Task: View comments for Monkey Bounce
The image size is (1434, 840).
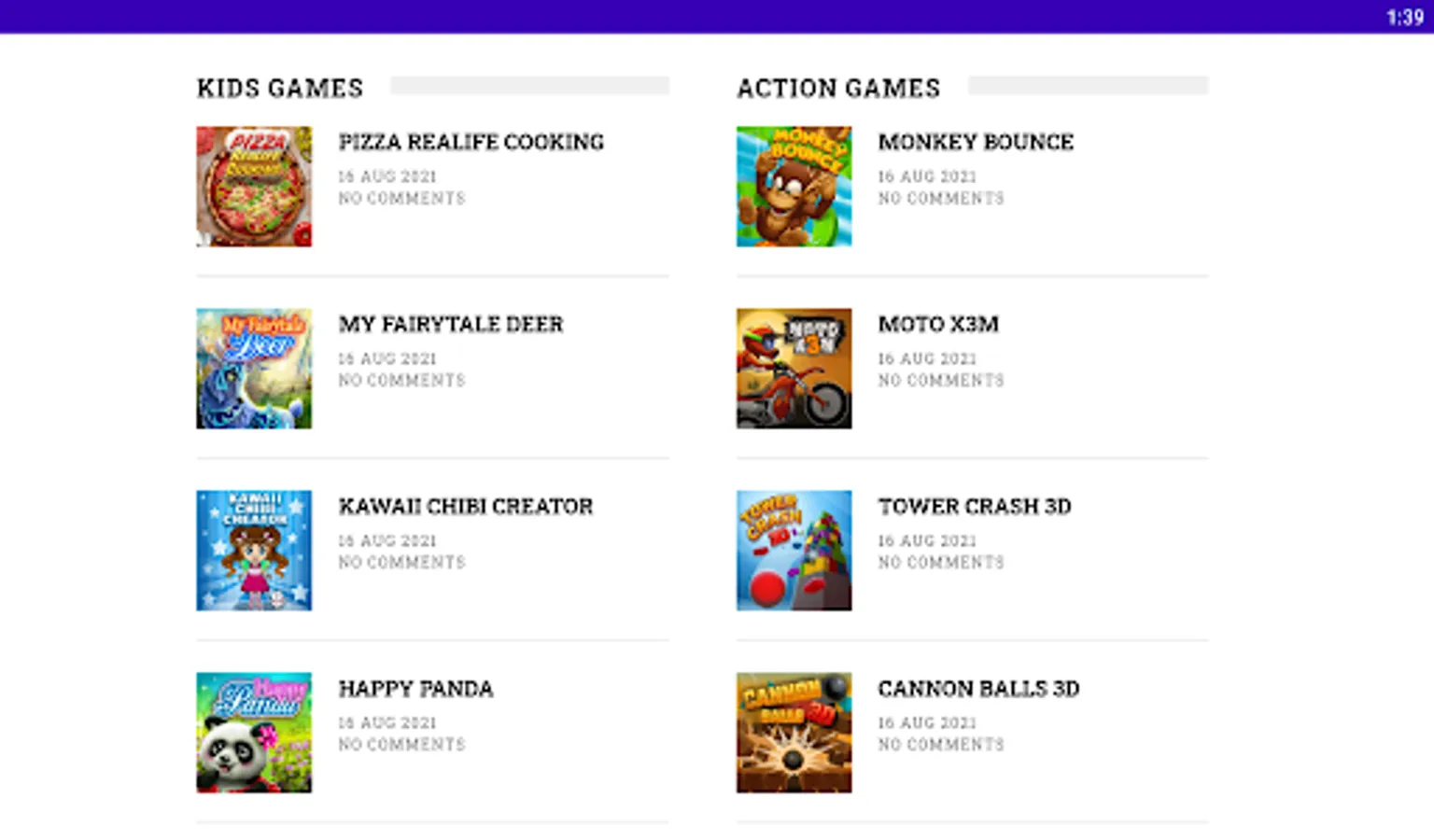Action: click(x=940, y=198)
